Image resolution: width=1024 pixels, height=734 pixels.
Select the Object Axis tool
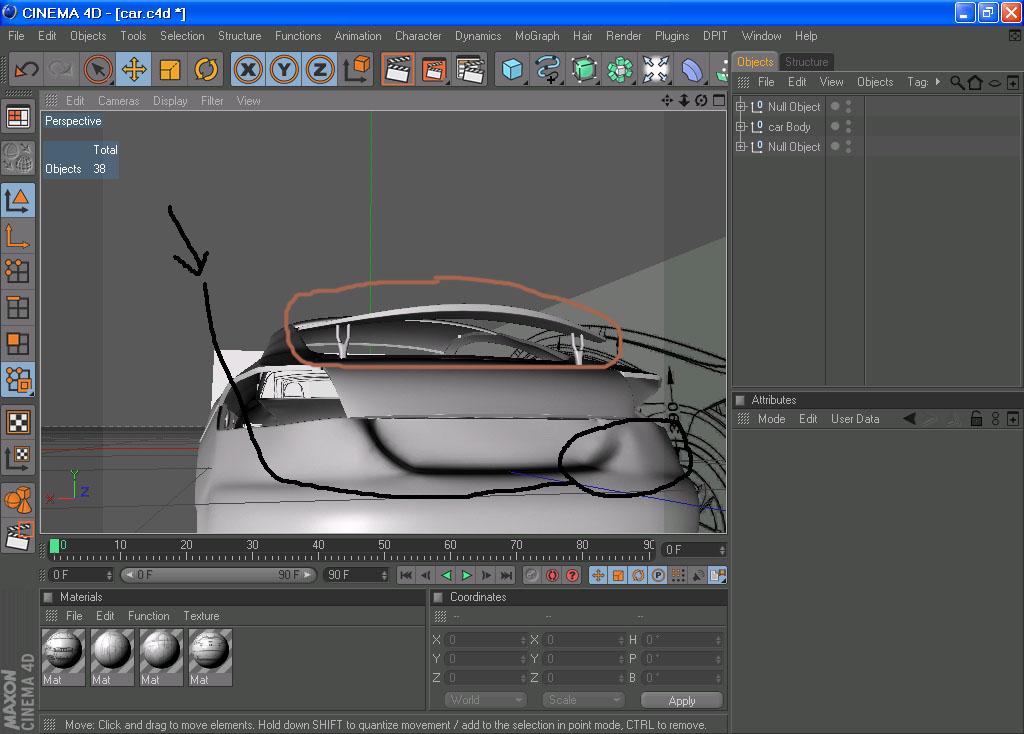(x=18, y=236)
